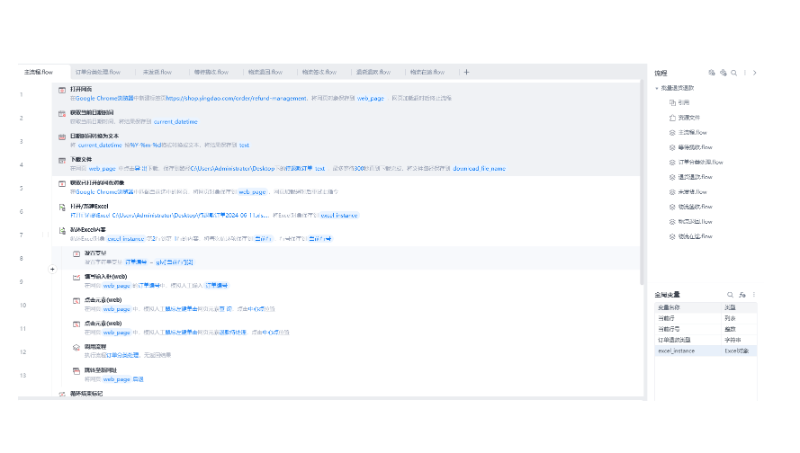Click the search icon in the global variables panel
The image size is (800, 453).
coord(730,295)
